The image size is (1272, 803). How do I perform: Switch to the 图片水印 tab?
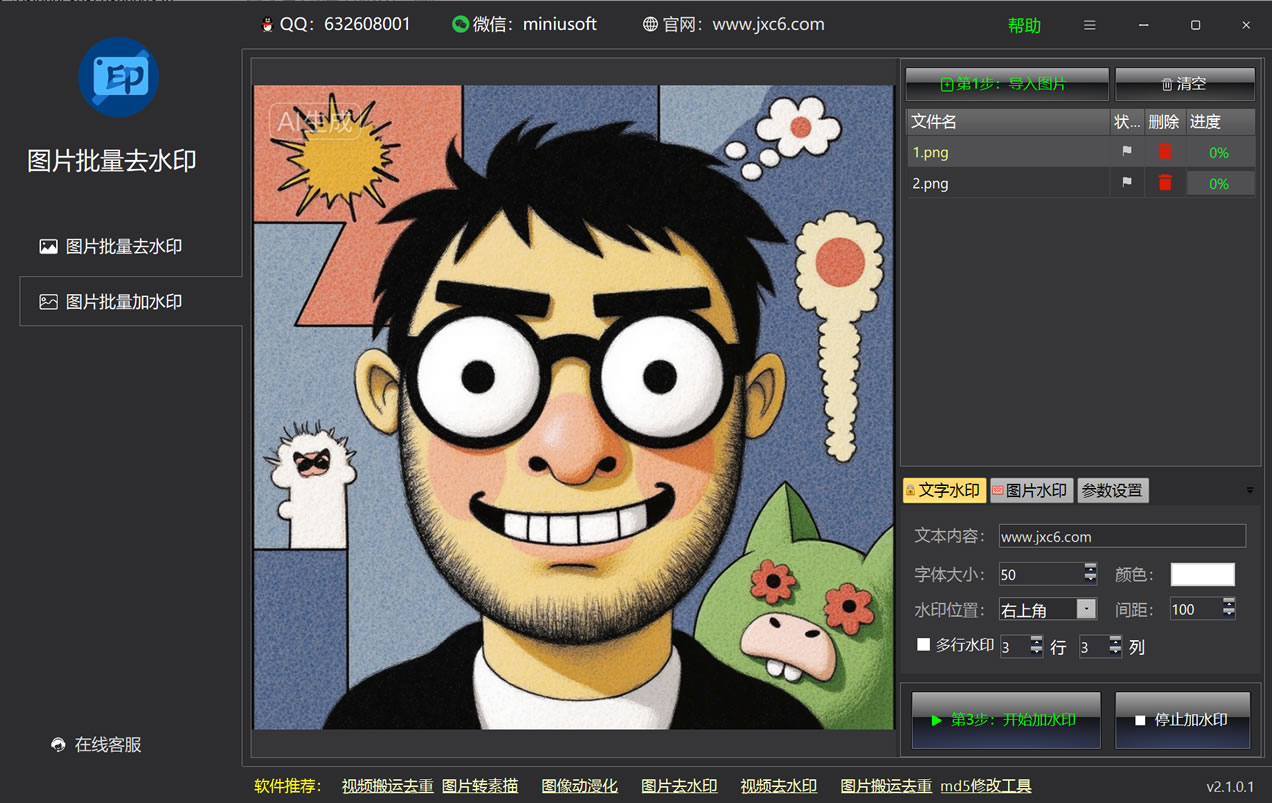[1031, 490]
